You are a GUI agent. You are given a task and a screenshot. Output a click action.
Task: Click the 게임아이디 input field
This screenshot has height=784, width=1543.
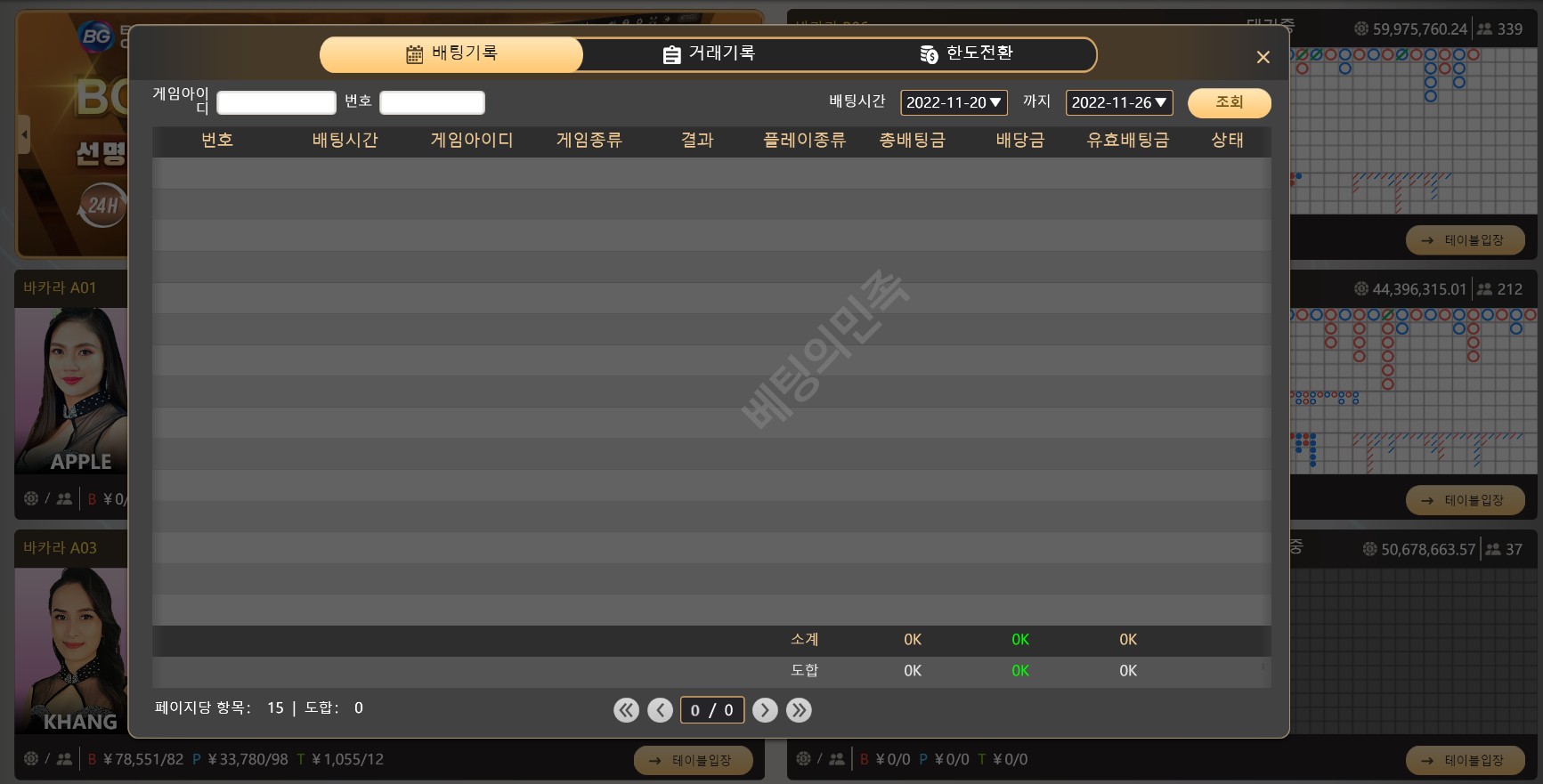(x=276, y=103)
